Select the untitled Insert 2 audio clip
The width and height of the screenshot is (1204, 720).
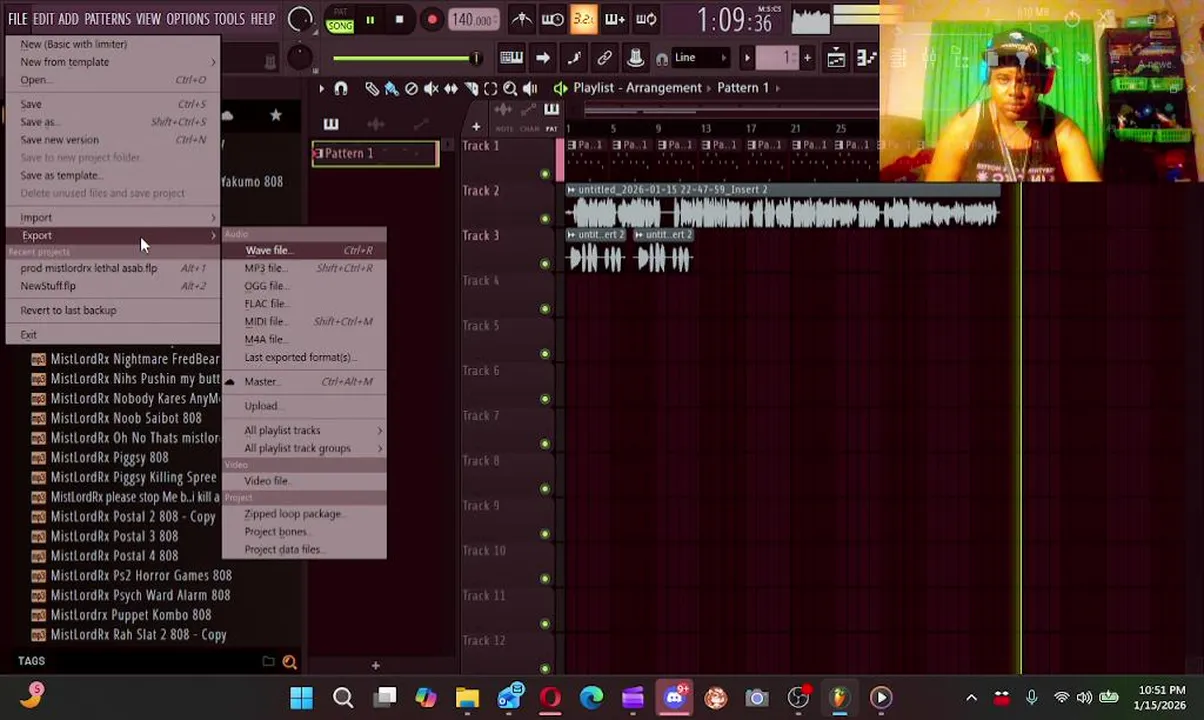(783, 205)
